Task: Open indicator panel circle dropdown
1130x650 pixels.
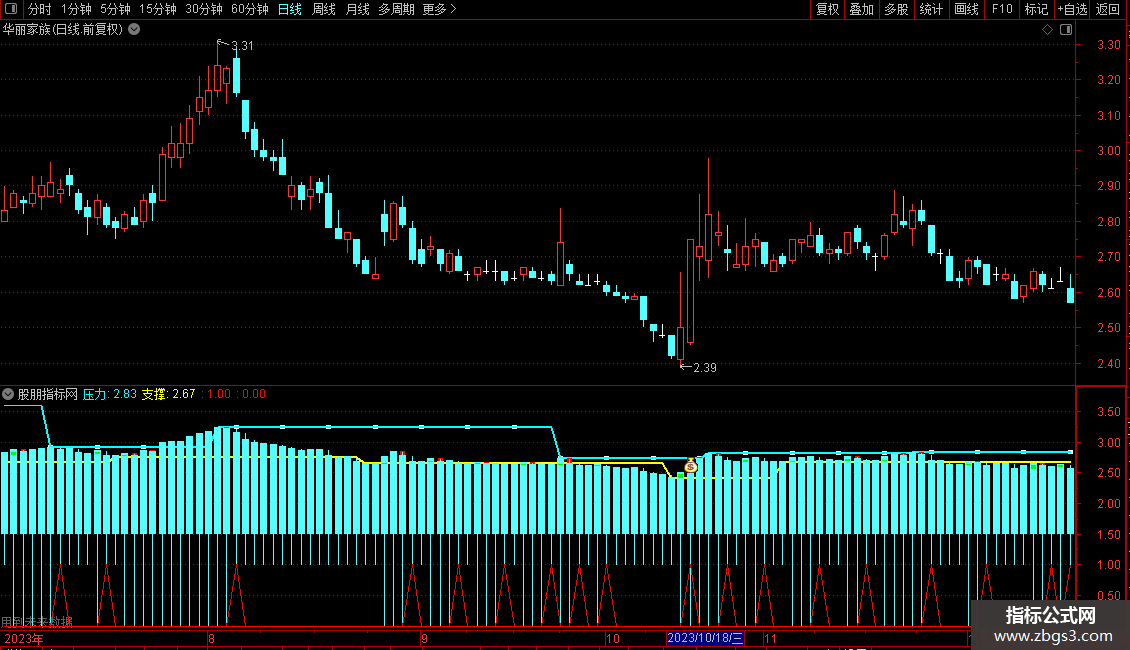Action: [8, 394]
